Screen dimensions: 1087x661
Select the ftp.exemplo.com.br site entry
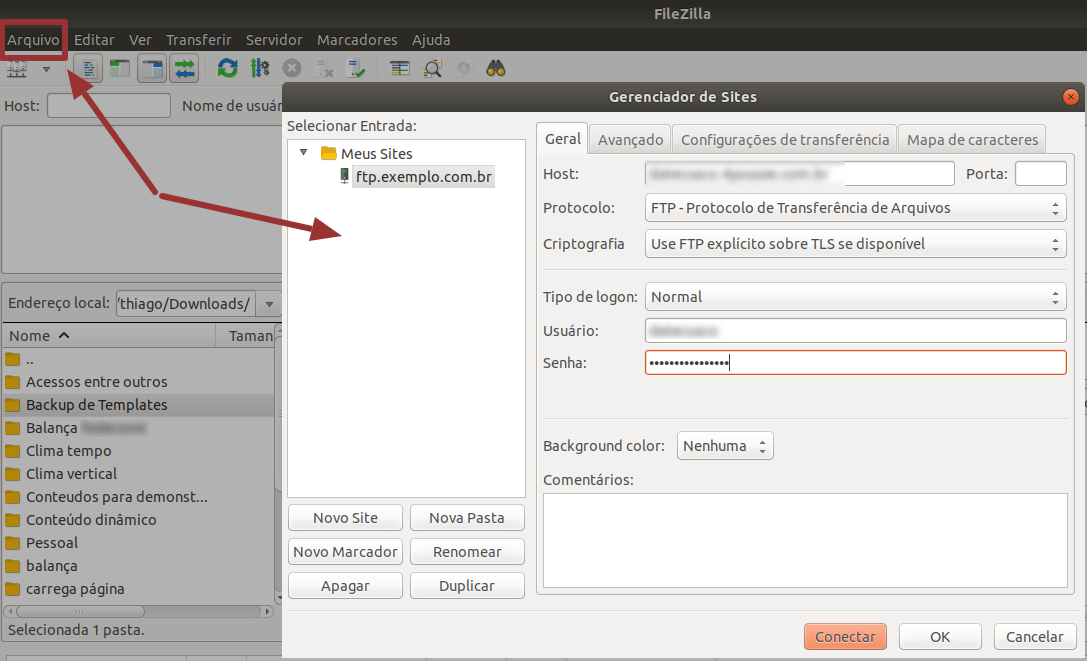[x=424, y=177]
